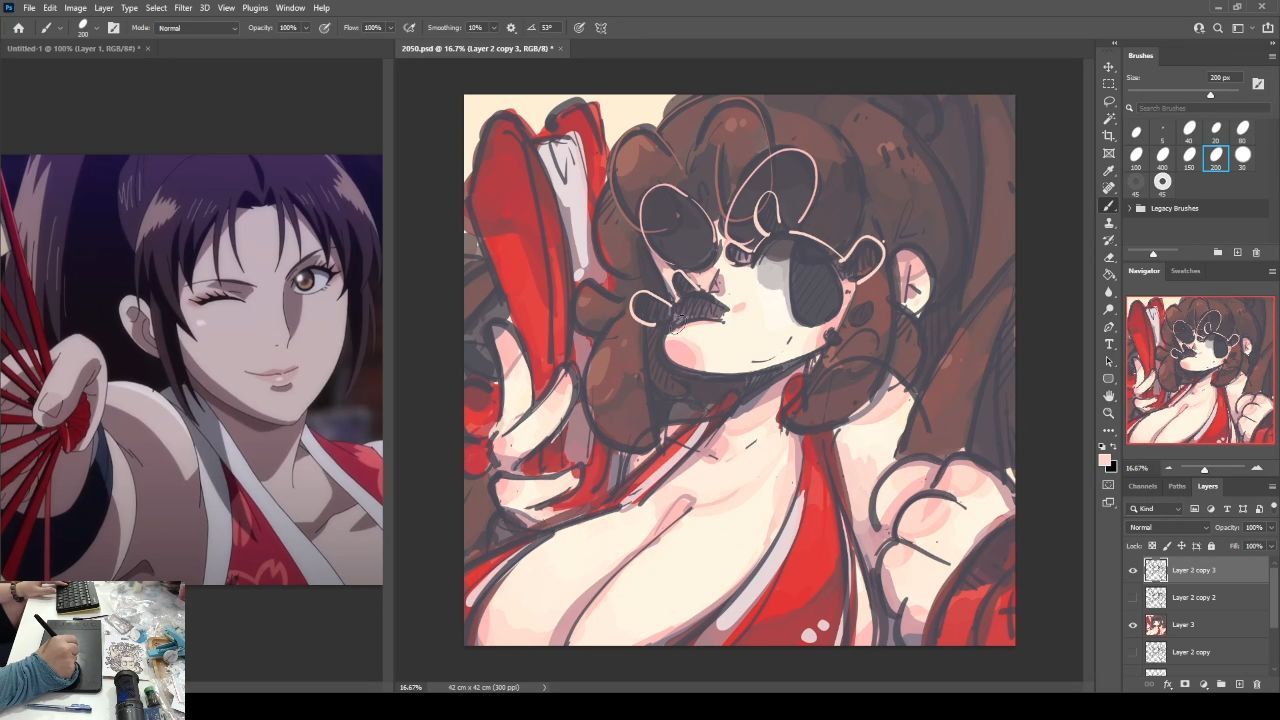Toggle symmetry paint butterfly icon

[601, 28]
